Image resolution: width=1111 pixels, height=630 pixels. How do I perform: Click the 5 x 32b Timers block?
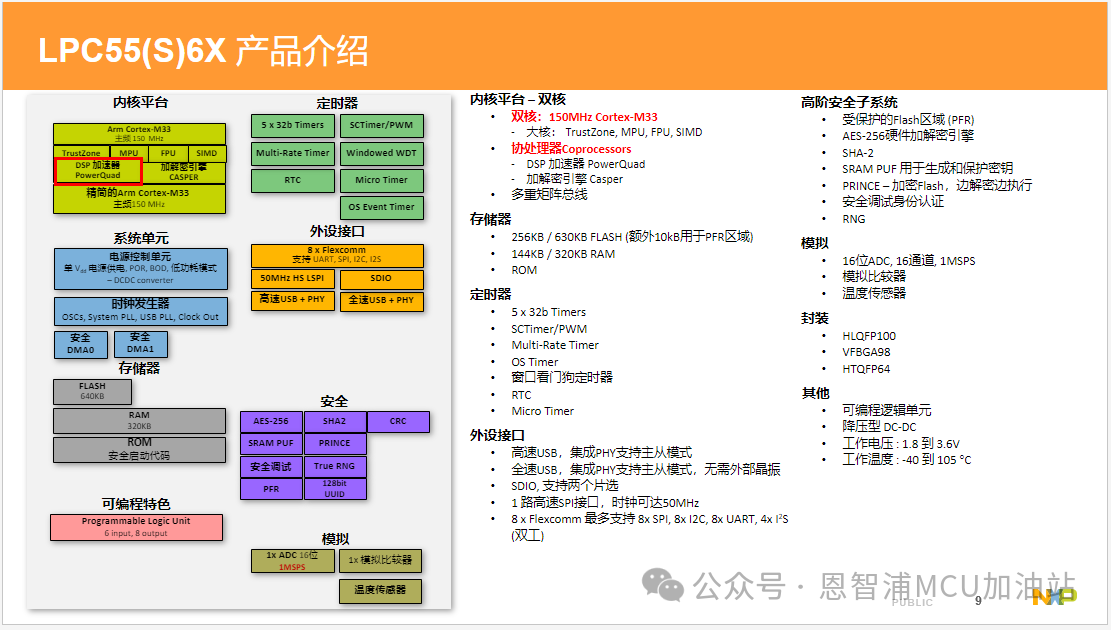click(x=293, y=125)
